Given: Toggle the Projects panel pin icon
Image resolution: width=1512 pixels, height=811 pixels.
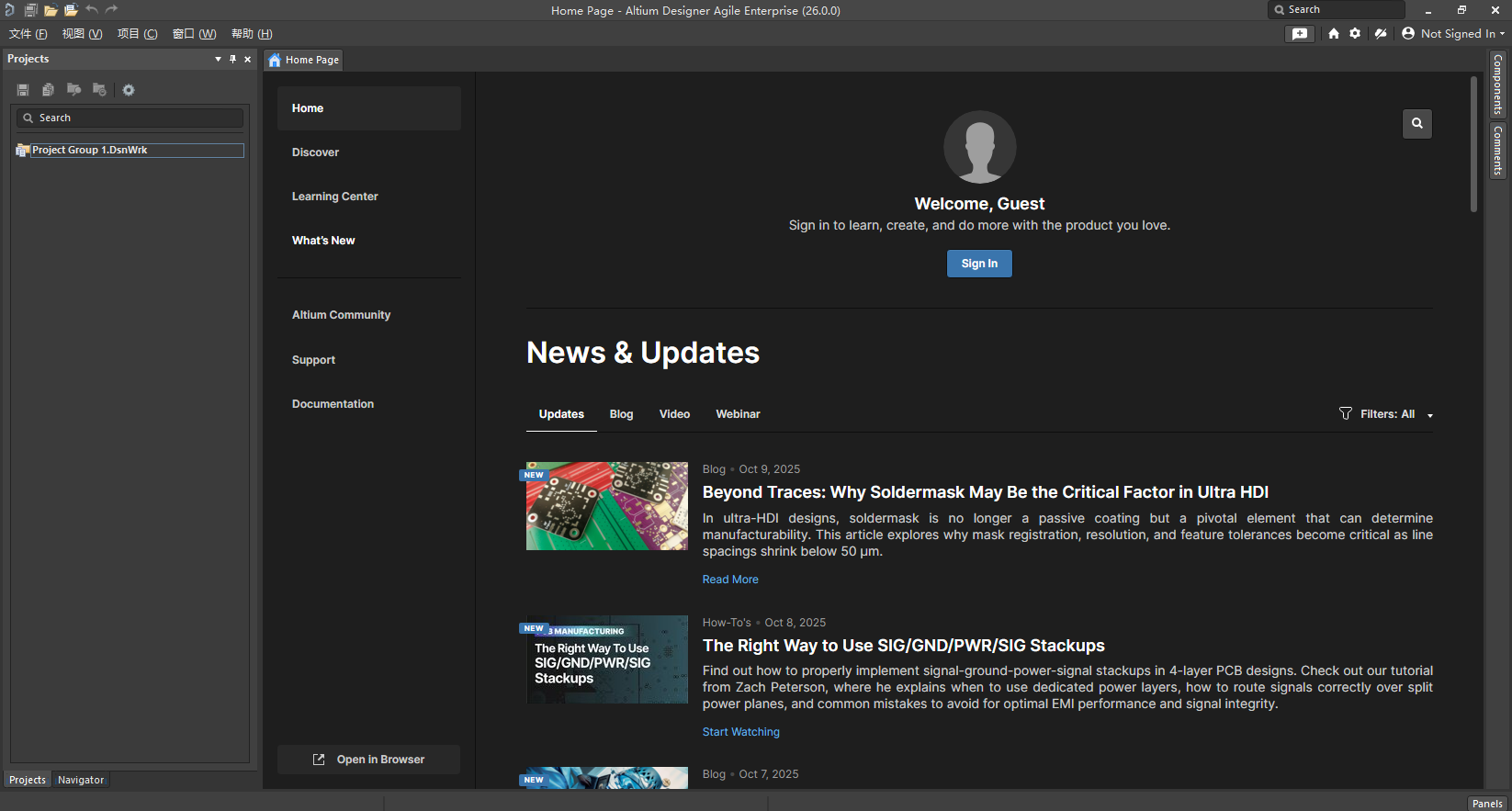Looking at the screenshot, I should 232,59.
